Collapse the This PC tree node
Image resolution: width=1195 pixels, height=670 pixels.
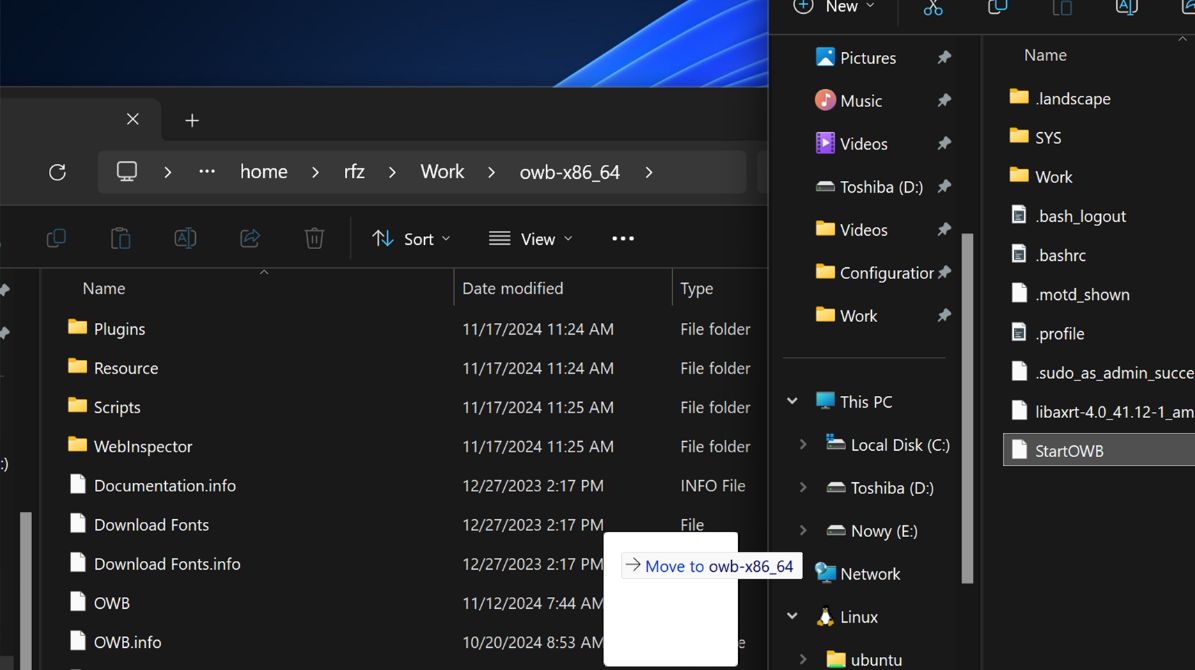793,401
